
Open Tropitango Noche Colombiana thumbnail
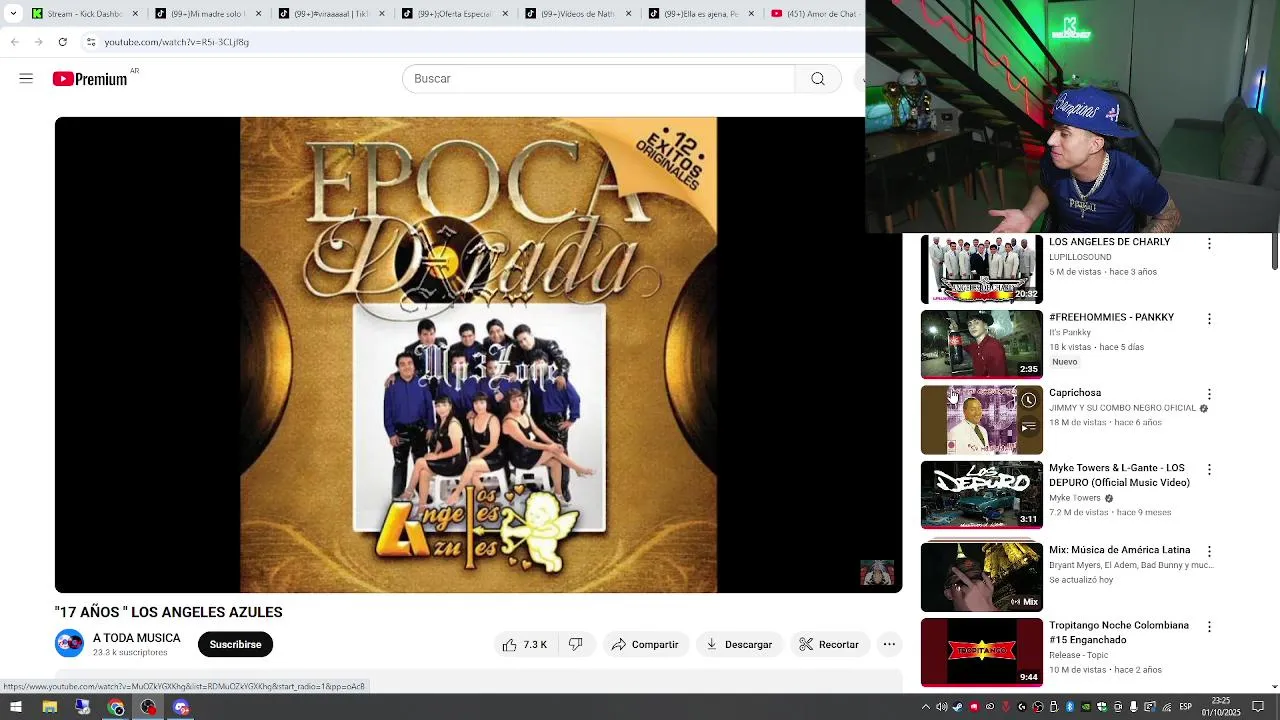coord(981,652)
